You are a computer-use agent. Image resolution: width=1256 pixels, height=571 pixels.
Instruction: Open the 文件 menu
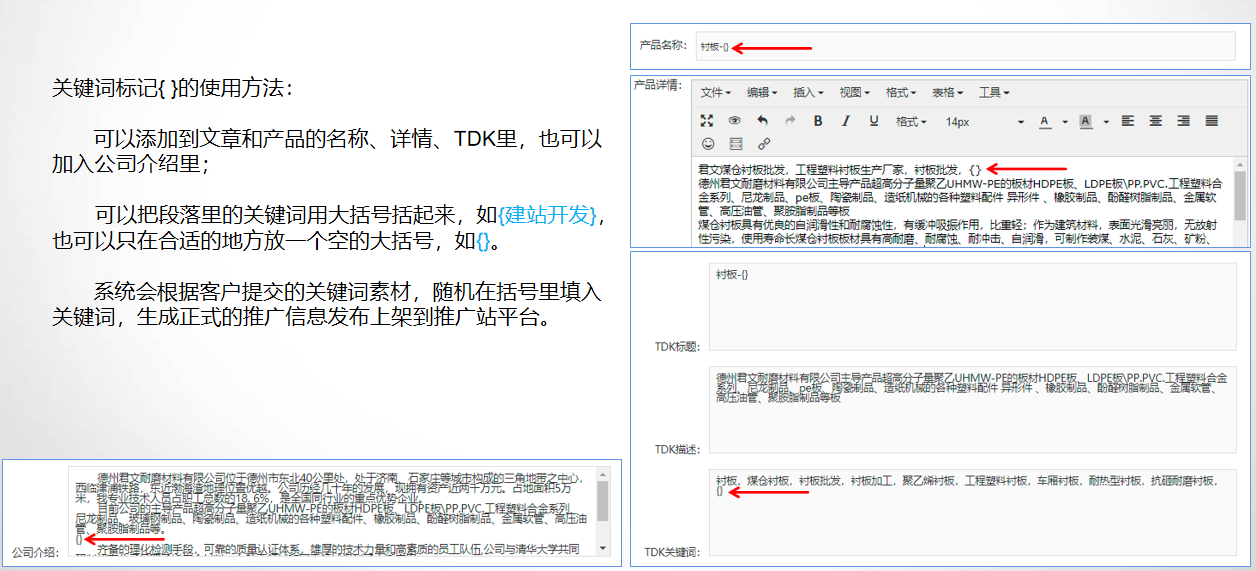tap(715, 92)
